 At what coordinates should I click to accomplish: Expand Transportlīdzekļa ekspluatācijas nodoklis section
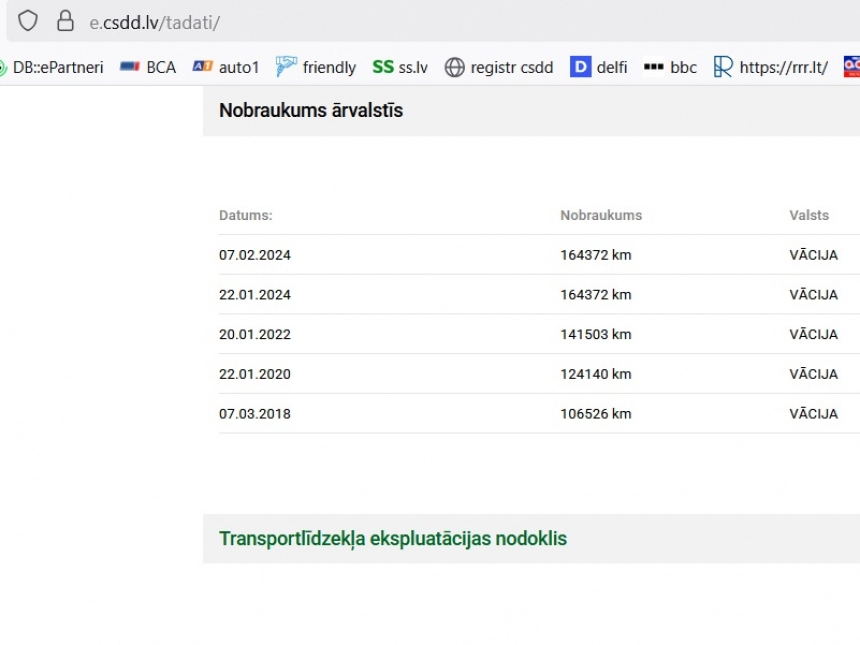393,539
